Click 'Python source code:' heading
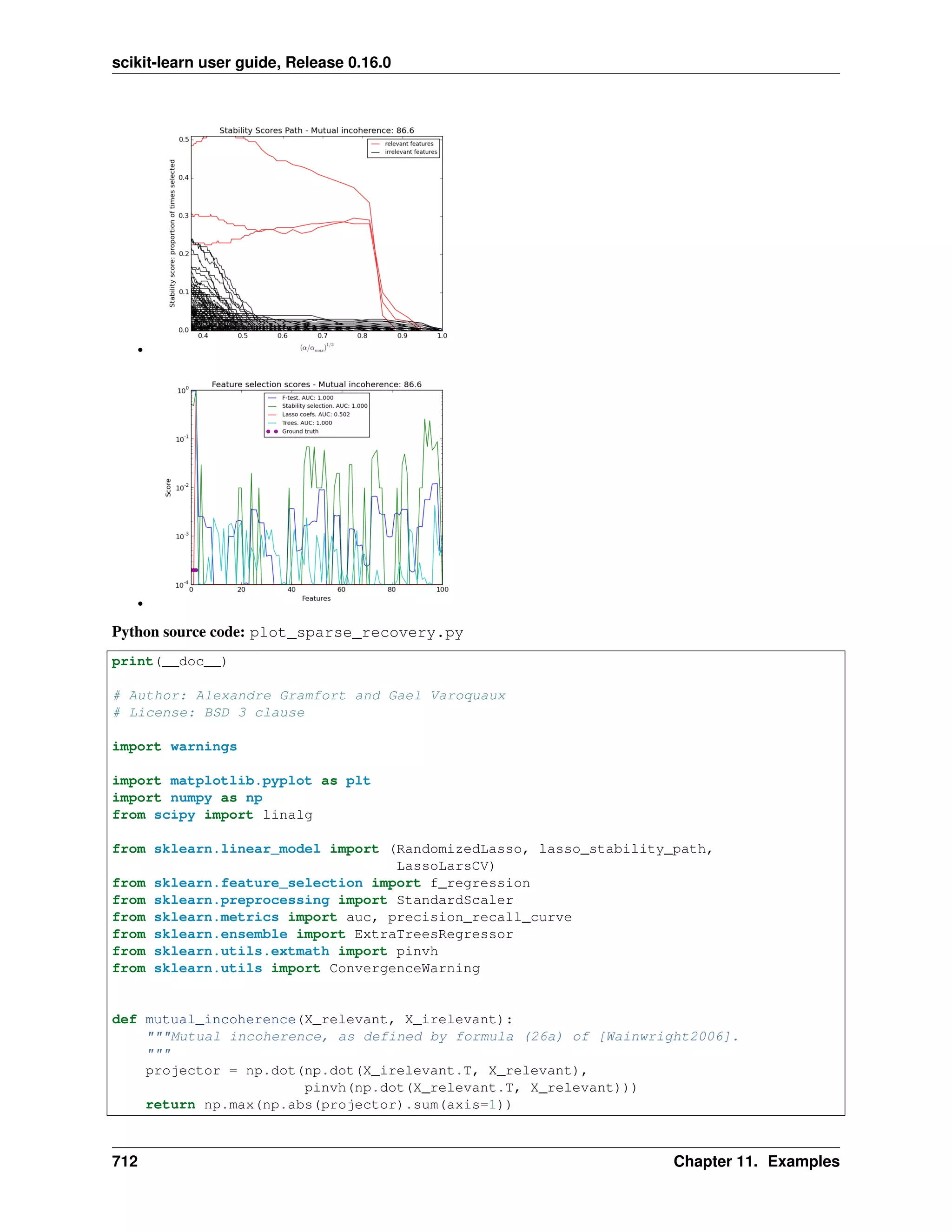Viewport: 952px width, 1232px height. click(x=178, y=632)
